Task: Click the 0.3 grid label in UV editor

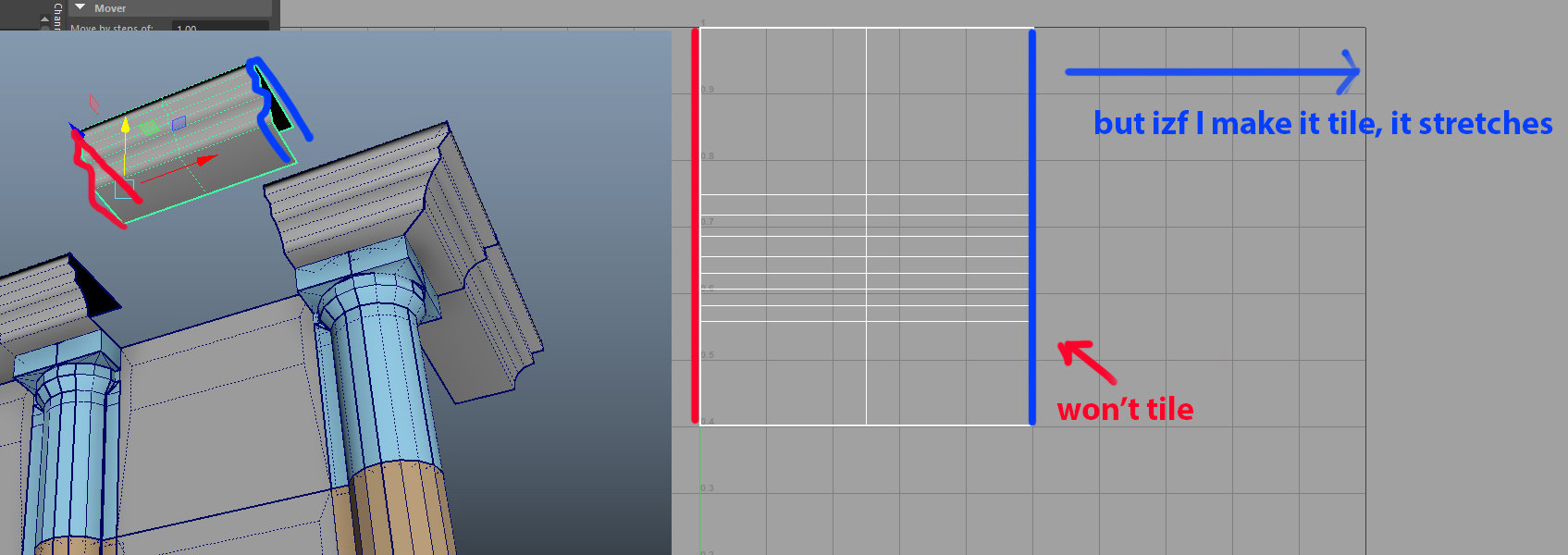Action: pos(708,488)
